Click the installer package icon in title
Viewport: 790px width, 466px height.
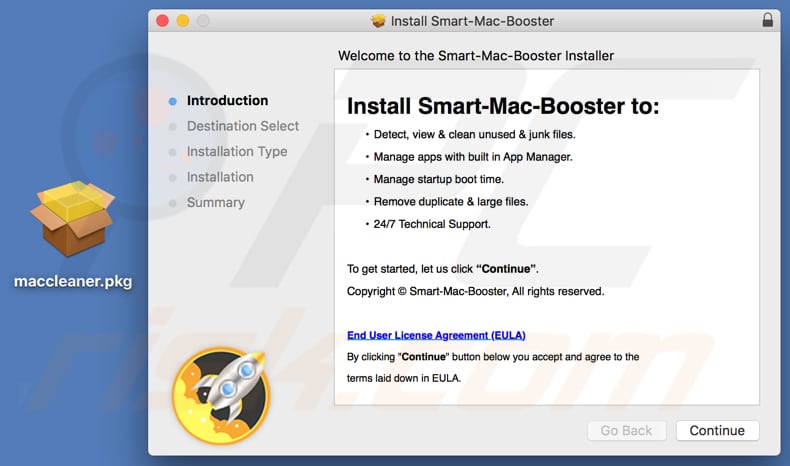tap(378, 21)
